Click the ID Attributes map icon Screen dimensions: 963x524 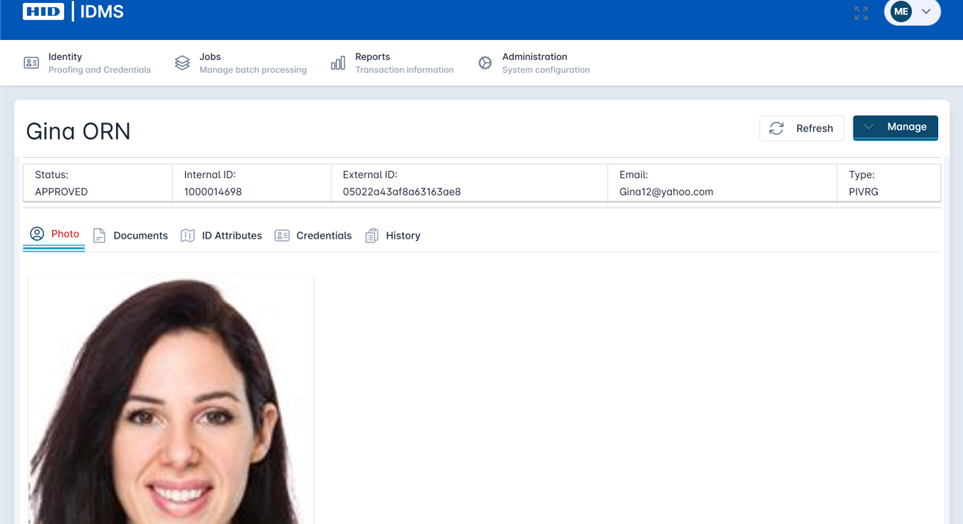[188, 235]
